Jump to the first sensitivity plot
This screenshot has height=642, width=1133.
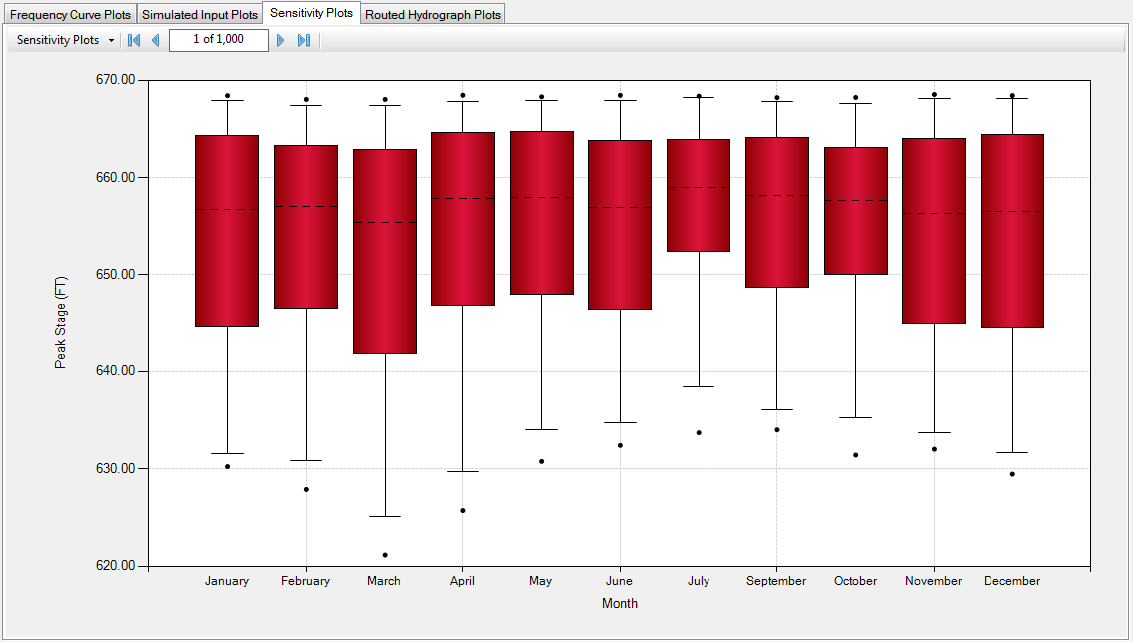point(133,40)
